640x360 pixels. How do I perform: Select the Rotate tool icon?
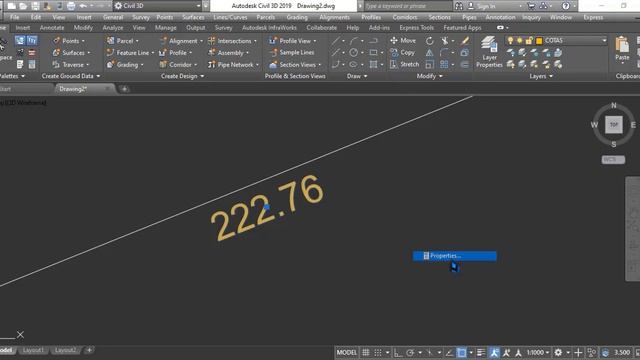(x=429, y=41)
